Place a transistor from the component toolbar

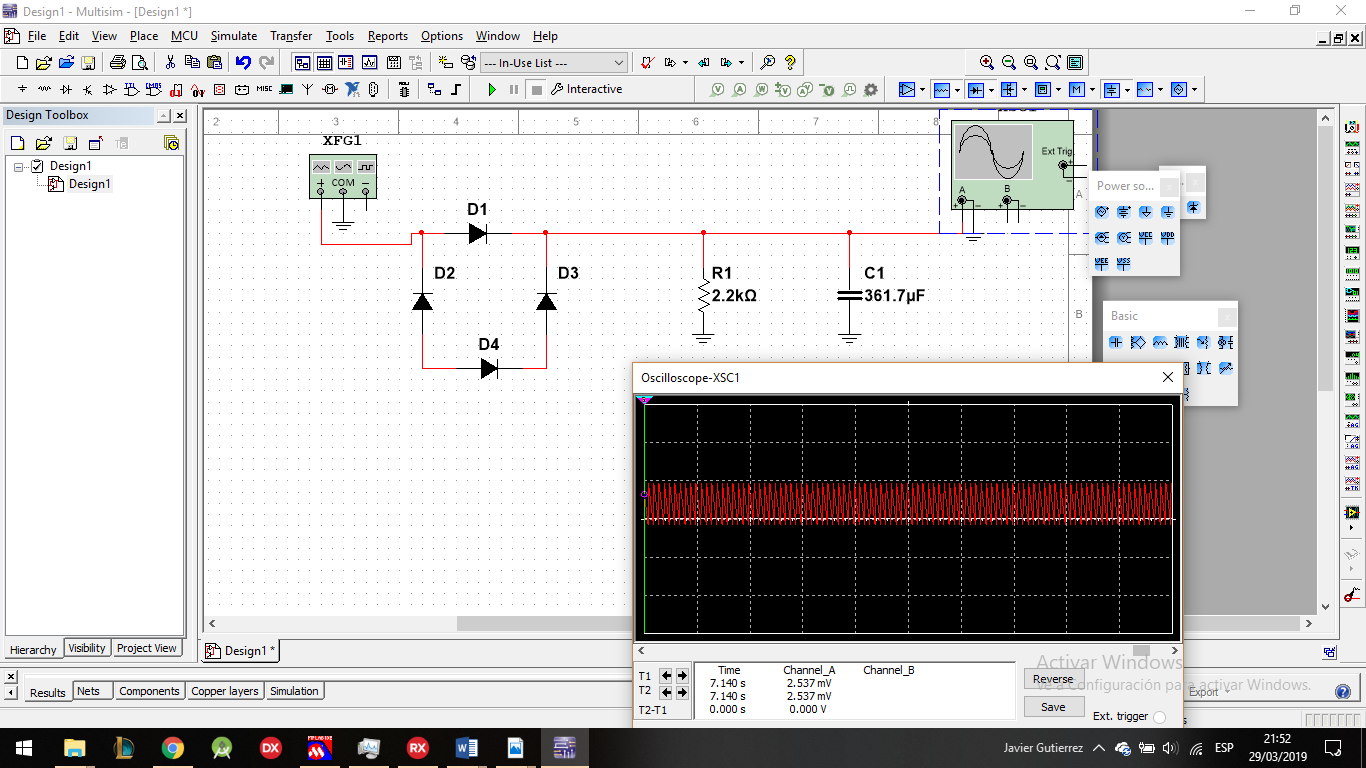coord(88,89)
